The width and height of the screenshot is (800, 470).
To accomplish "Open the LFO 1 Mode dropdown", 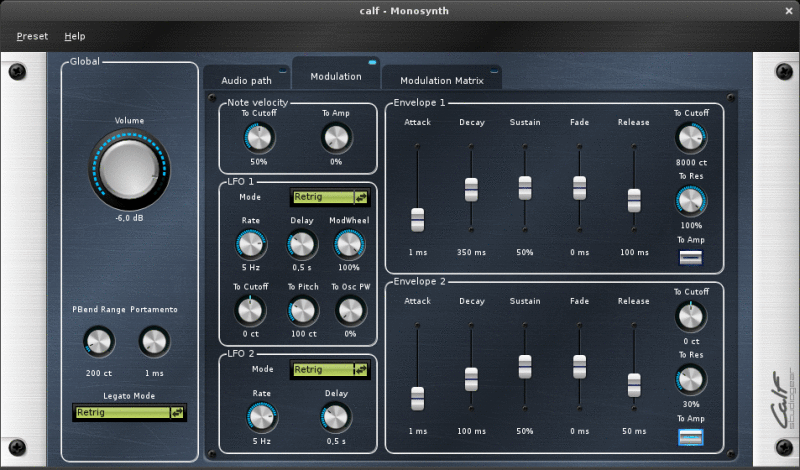I will pyautogui.click(x=329, y=197).
